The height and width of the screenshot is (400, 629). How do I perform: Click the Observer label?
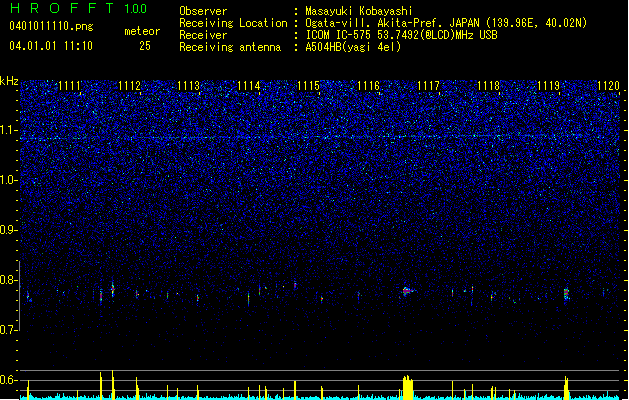[x=203, y=11]
